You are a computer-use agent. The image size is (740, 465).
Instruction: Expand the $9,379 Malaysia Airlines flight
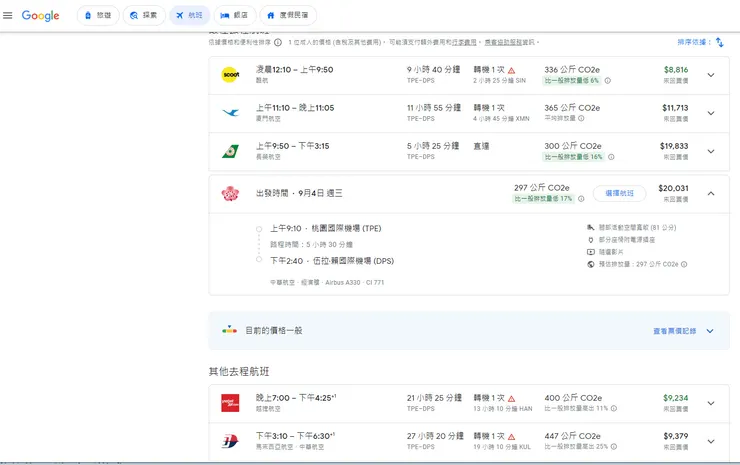711,442
